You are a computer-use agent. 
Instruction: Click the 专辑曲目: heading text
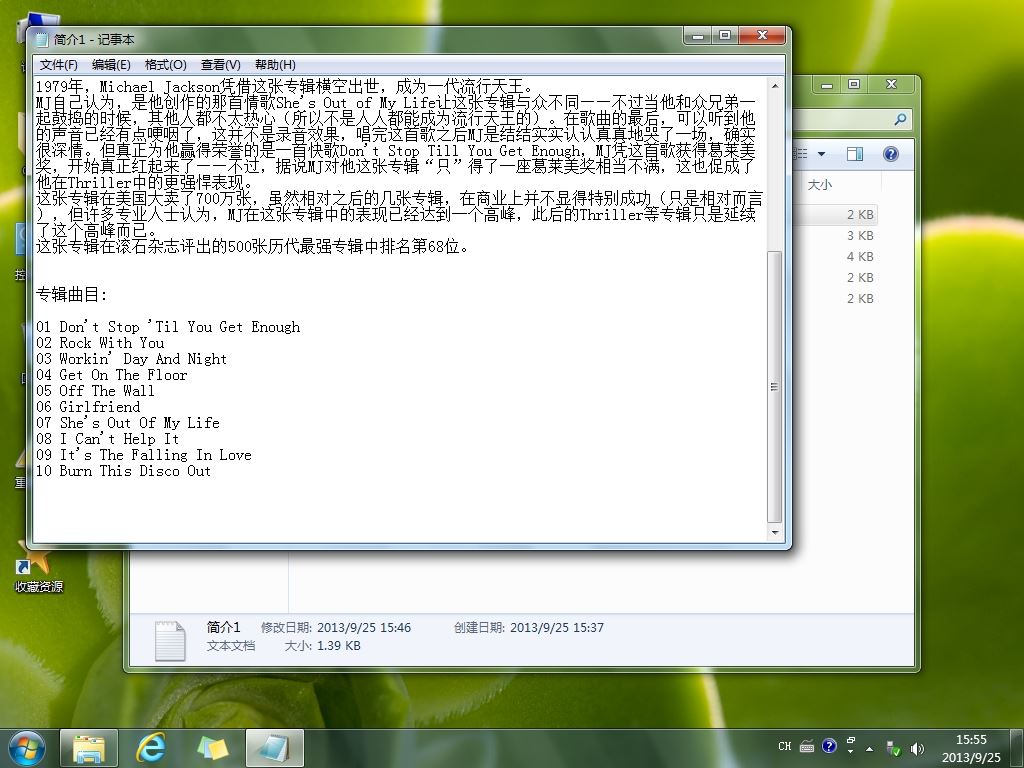pos(71,295)
